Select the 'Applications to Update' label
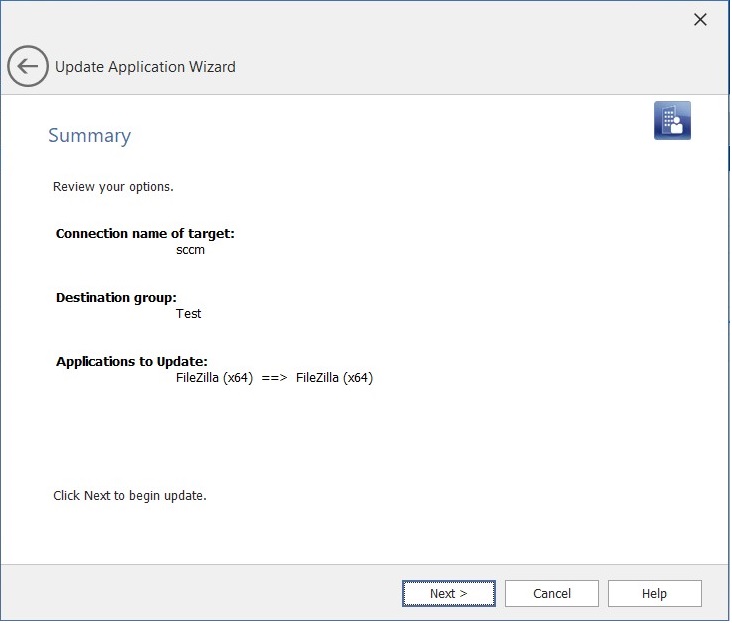The height and width of the screenshot is (623, 732). coord(131,361)
